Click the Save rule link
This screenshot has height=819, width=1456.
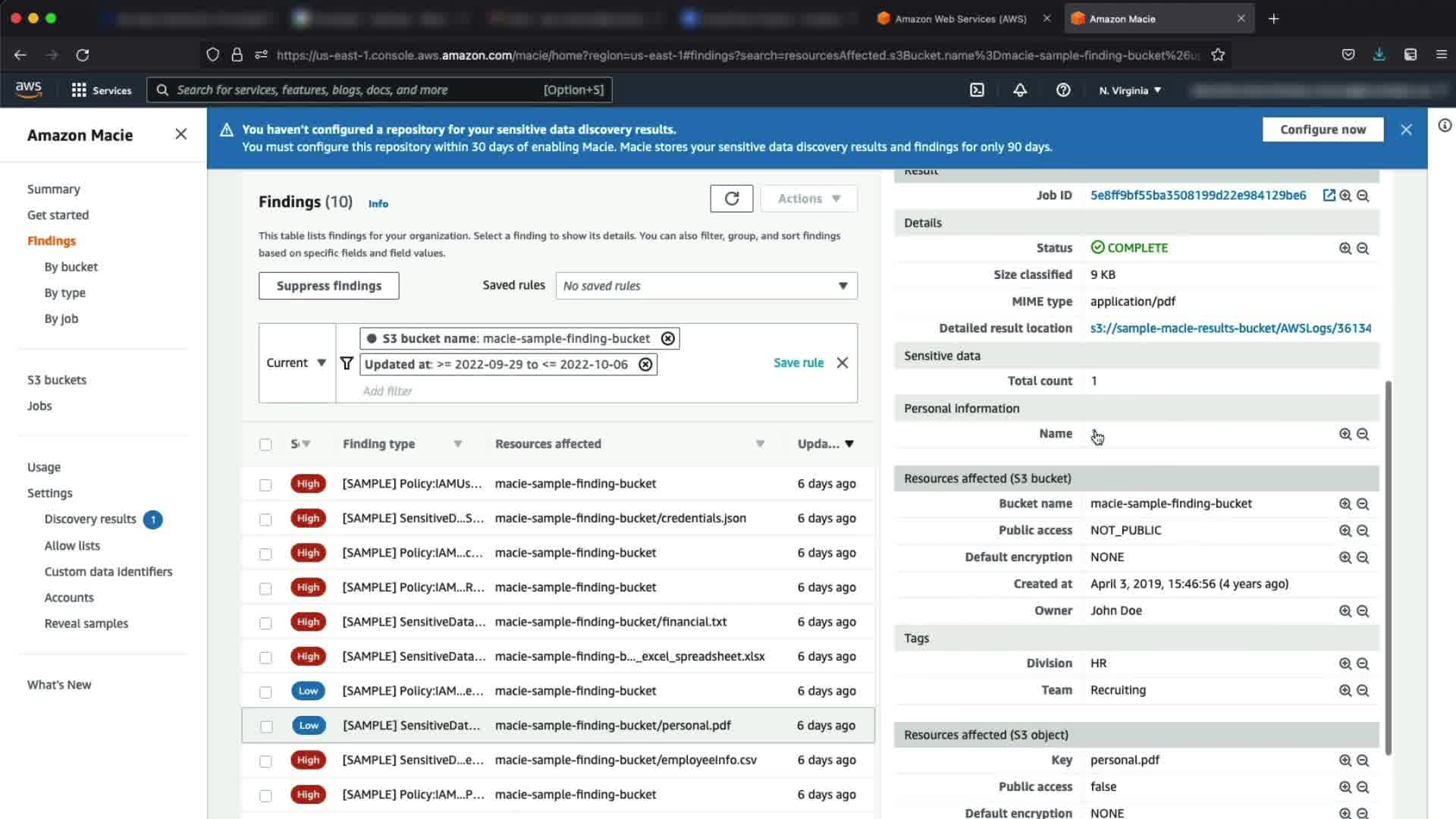[x=798, y=363]
